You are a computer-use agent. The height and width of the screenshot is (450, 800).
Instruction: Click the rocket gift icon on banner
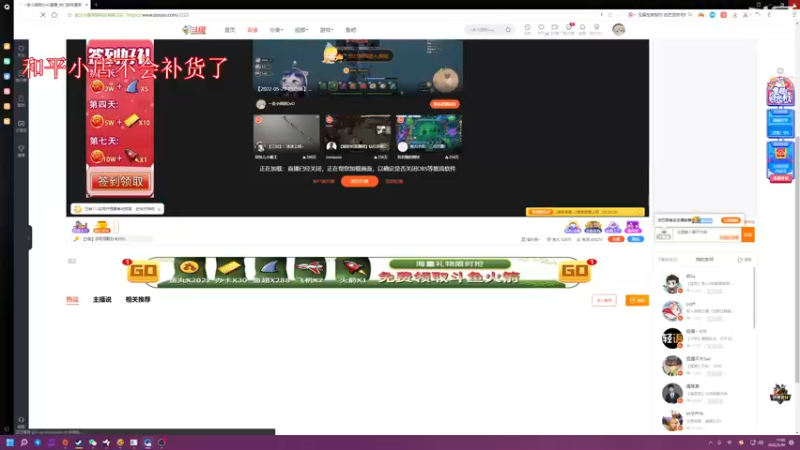coord(353,271)
